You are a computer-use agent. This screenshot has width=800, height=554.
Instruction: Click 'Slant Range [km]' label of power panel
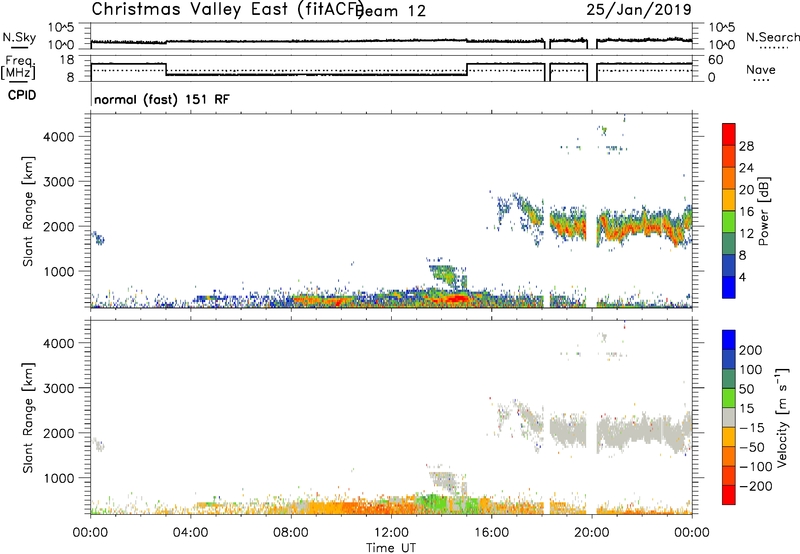tap(28, 211)
